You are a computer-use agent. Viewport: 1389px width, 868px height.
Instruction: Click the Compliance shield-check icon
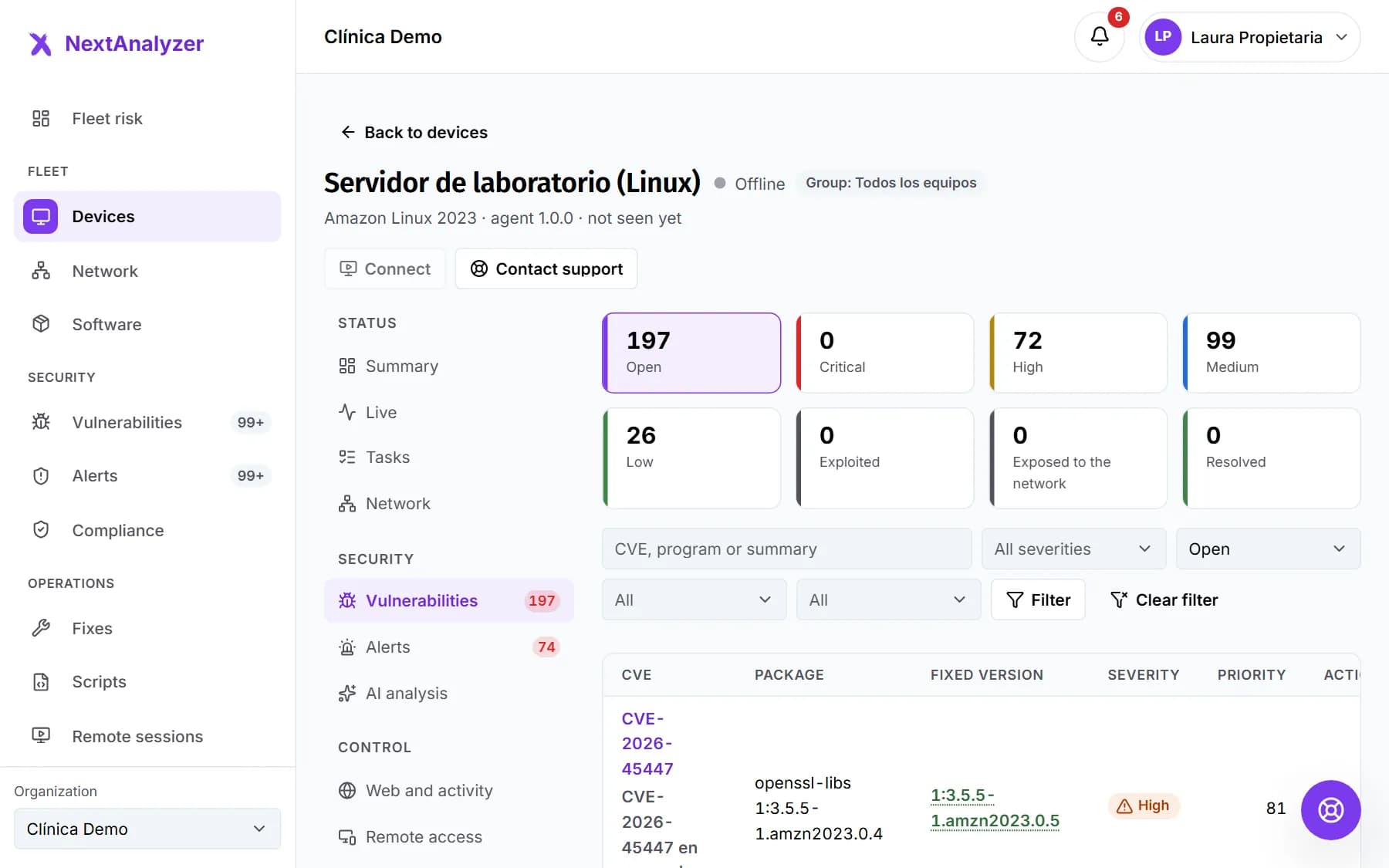point(41,530)
